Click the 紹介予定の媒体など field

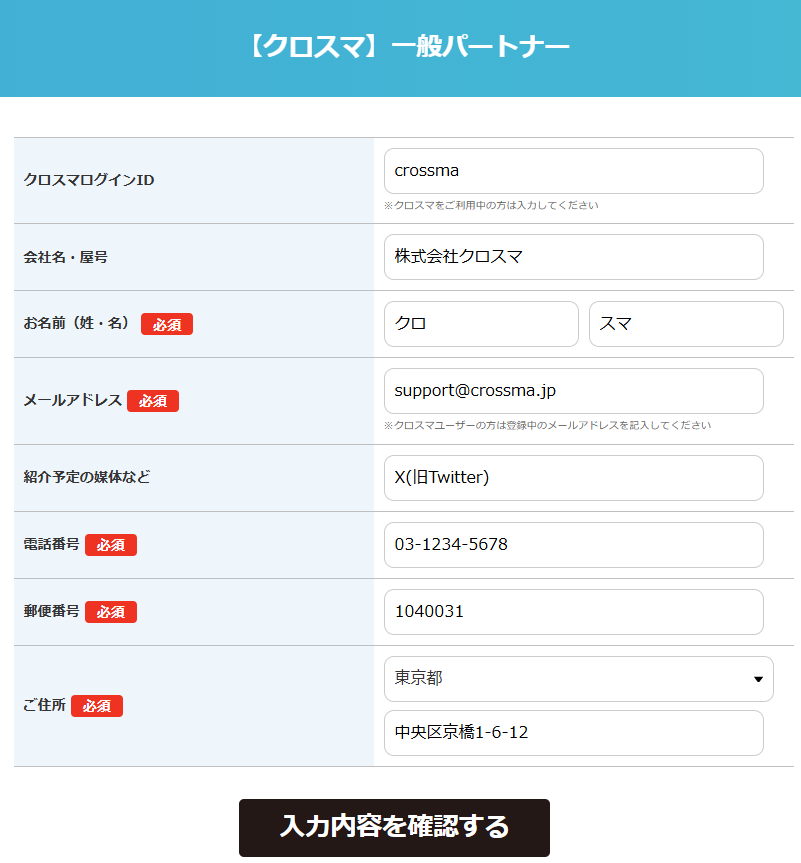click(574, 478)
